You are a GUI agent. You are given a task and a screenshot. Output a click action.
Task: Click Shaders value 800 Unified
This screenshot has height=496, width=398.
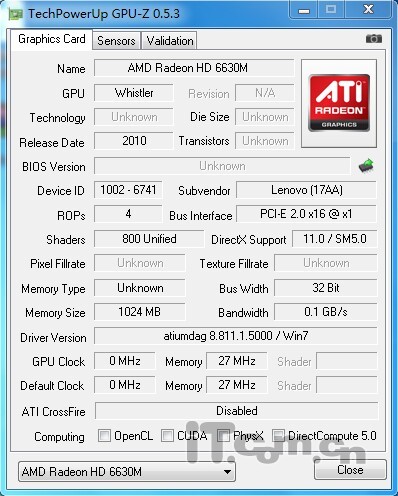(149, 239)
